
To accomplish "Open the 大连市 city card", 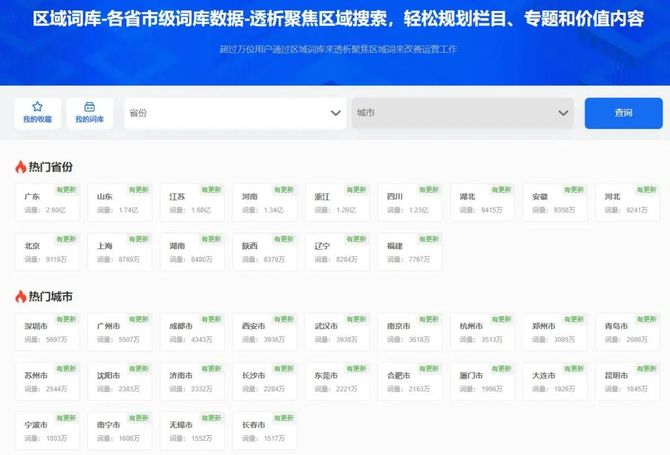I will pos(555,382).
